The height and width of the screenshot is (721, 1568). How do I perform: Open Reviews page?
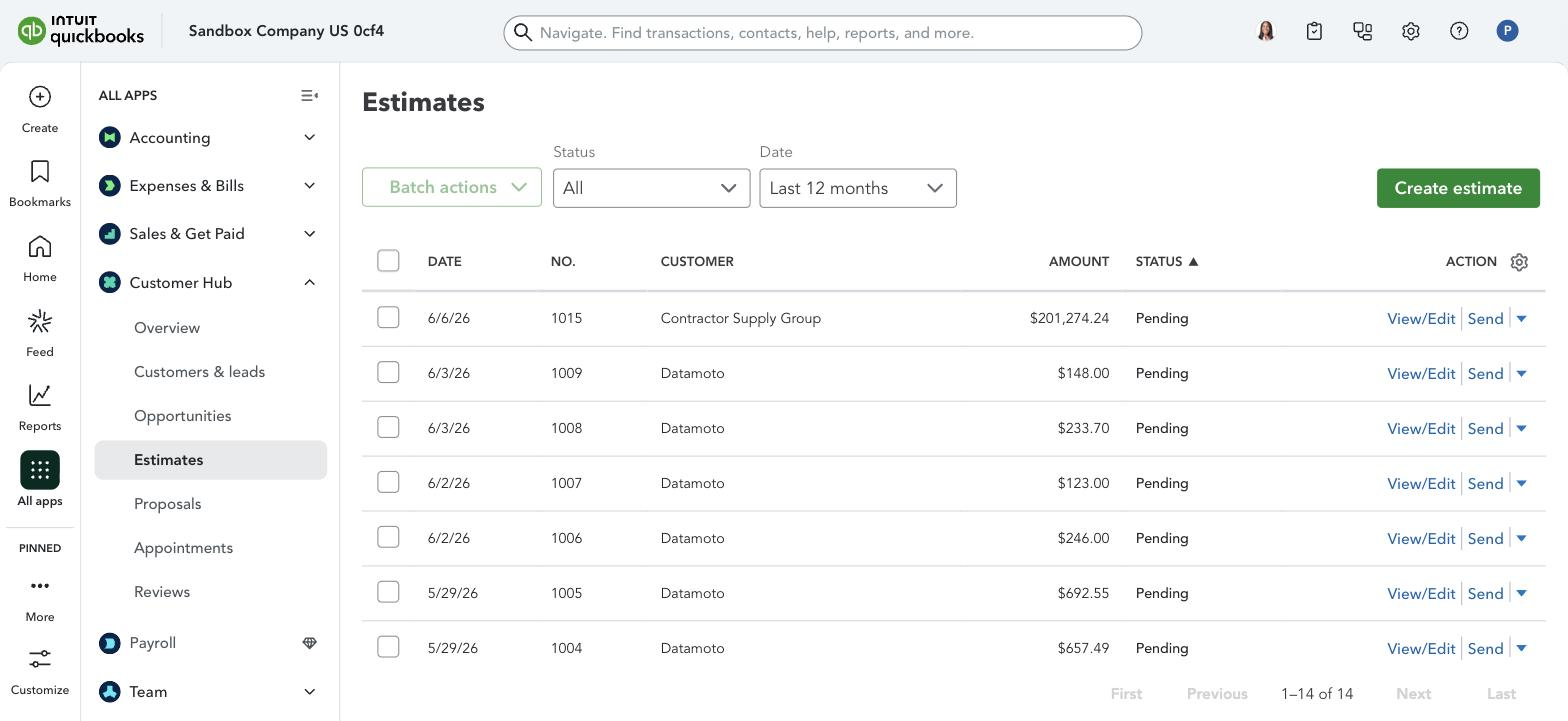click(162, 592)
